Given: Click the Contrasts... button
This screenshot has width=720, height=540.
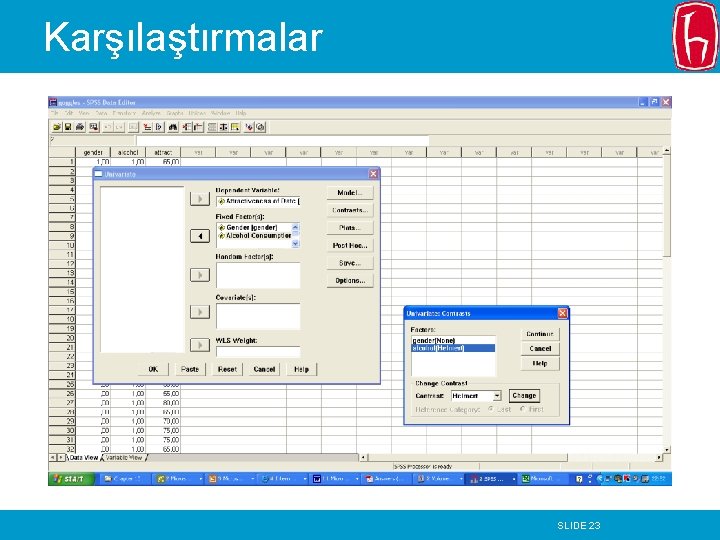Looking at the screenshot, I should tap(350, 210).
